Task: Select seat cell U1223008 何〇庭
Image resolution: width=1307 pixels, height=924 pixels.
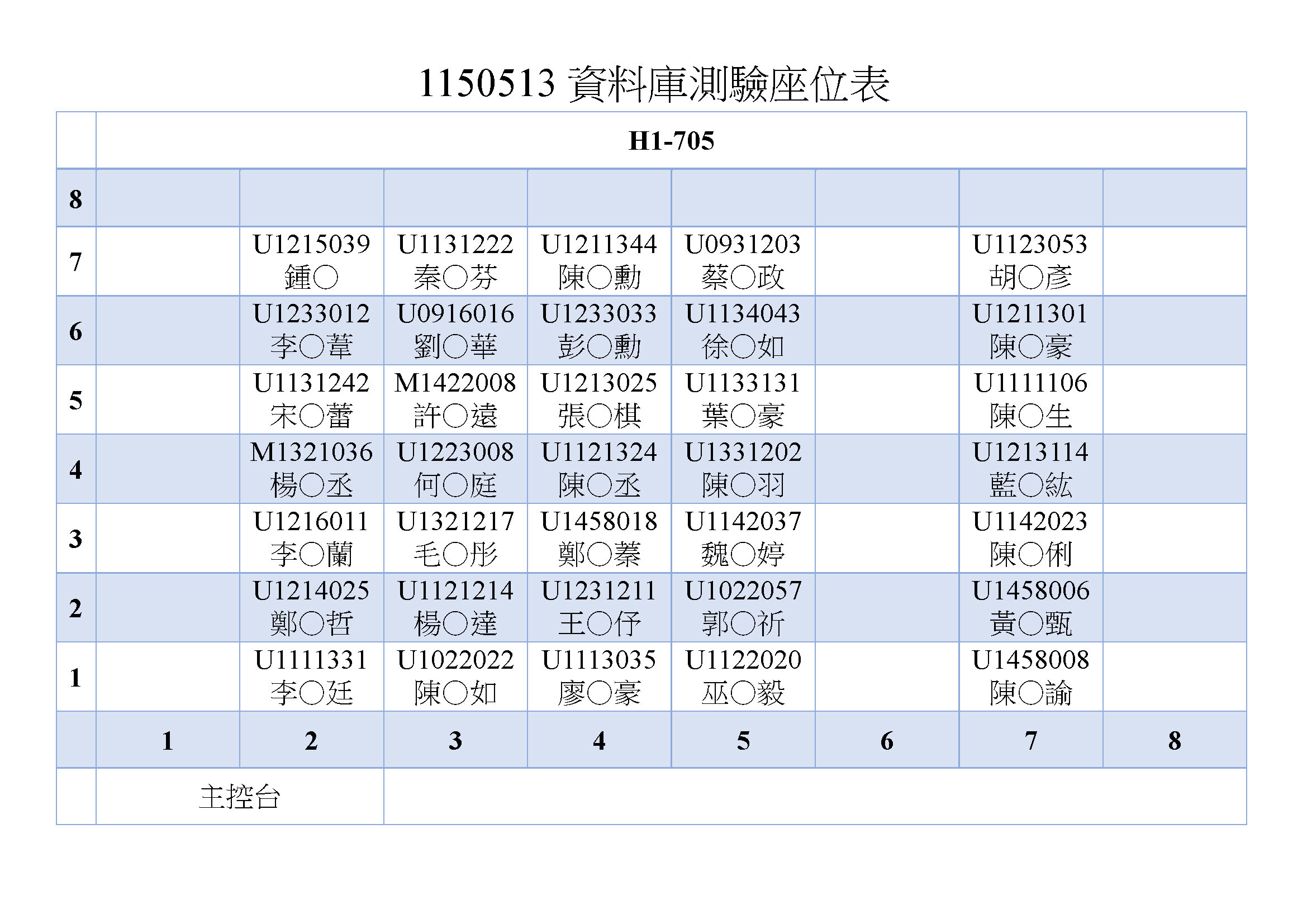Action: [x=455, y=469]
